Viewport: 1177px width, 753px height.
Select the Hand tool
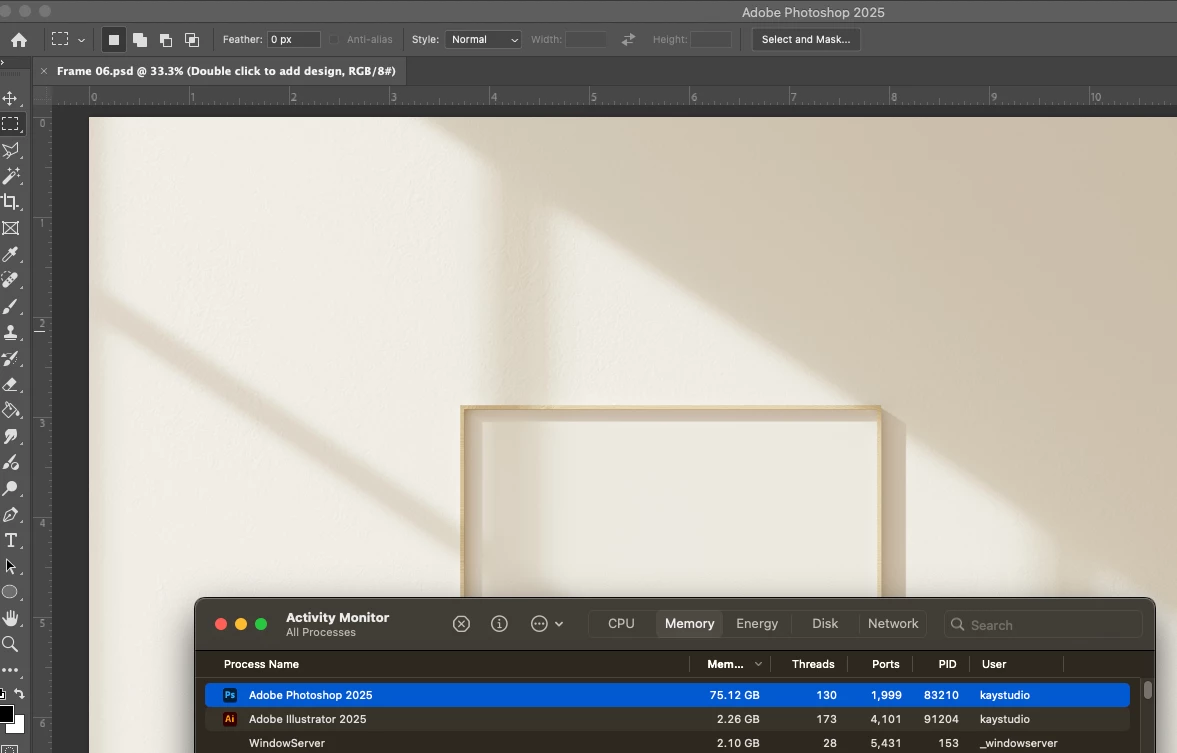(x=11, y=618)
